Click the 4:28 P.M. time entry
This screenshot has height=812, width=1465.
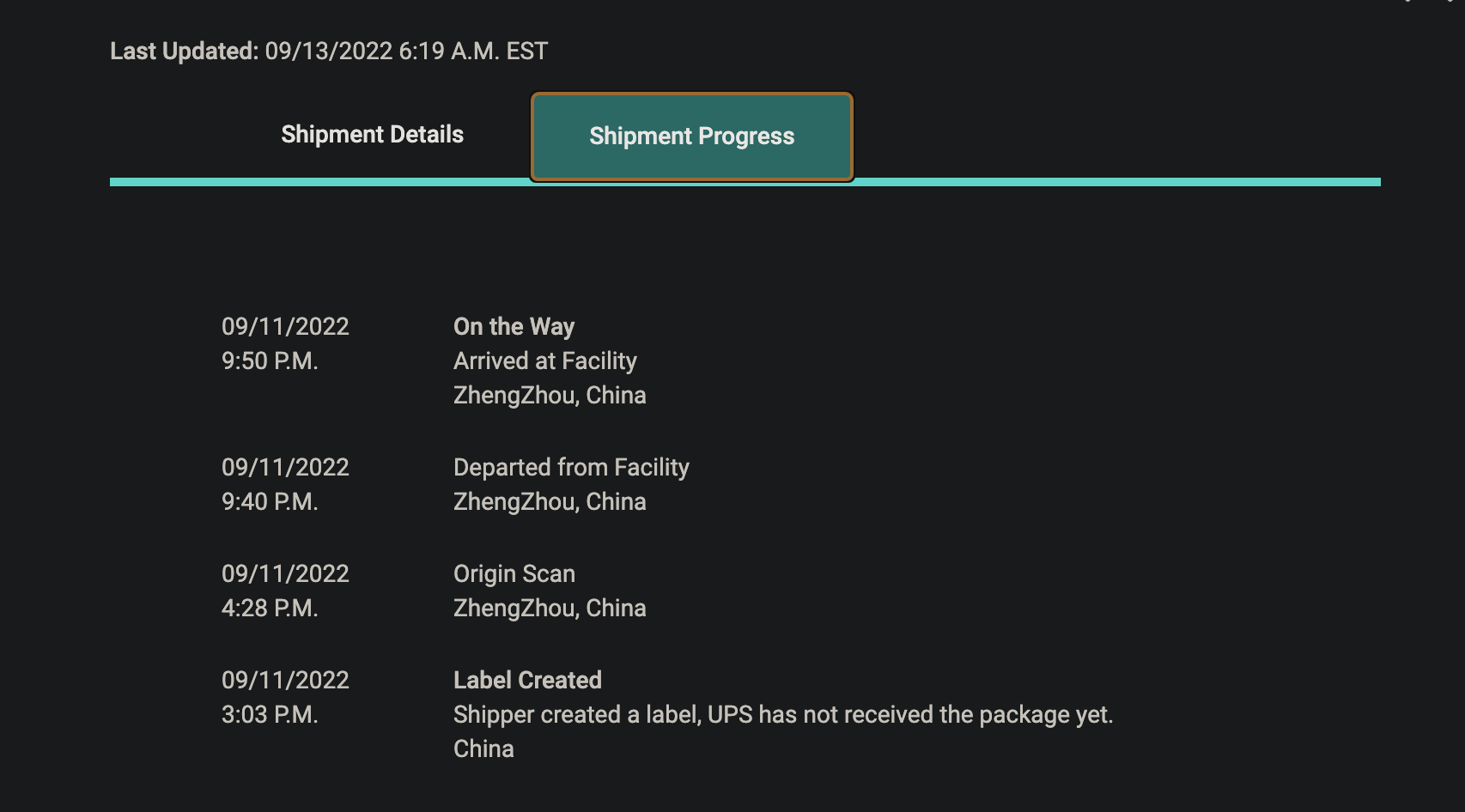click(x=270, y=609)
